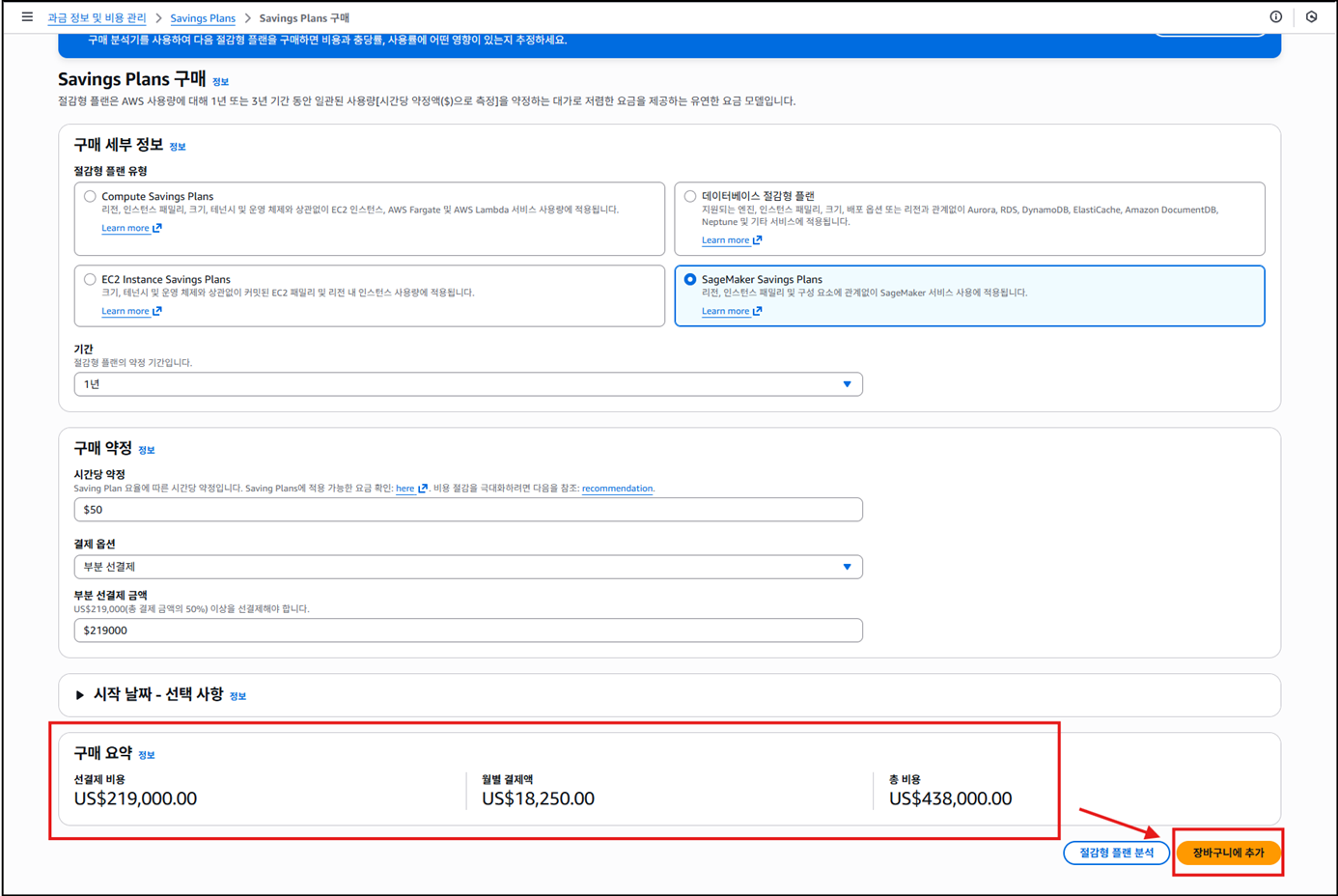The image size is (1338, 896).
Task: Open the recommendation link
Action: pyautogui.click(x=617, y=489)
